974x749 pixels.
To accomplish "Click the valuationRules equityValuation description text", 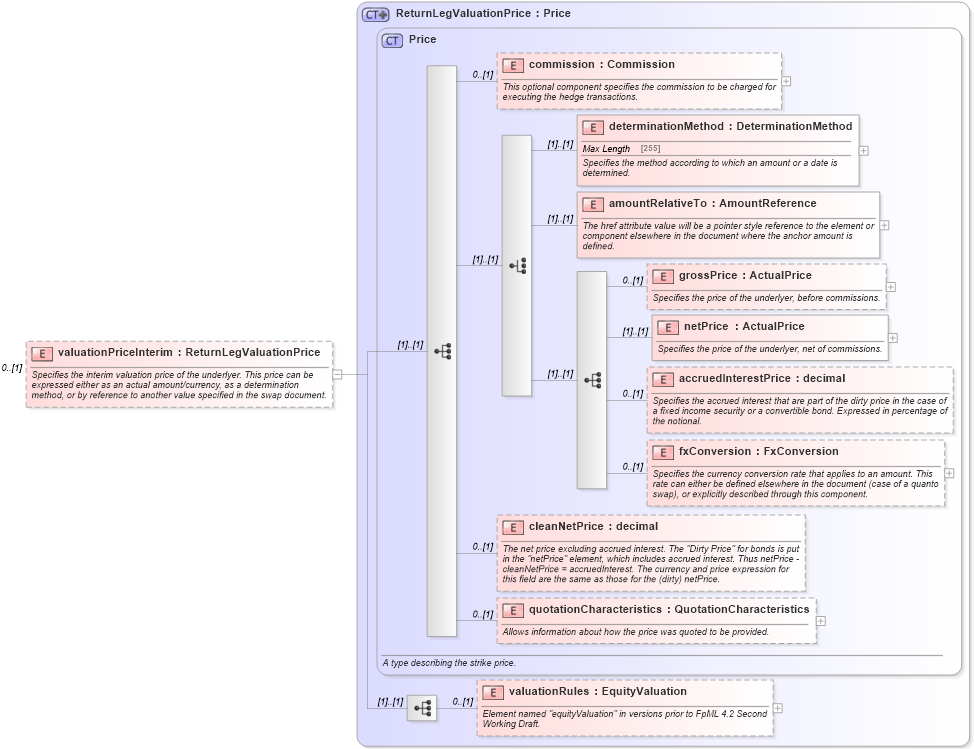I will [625, 719].
